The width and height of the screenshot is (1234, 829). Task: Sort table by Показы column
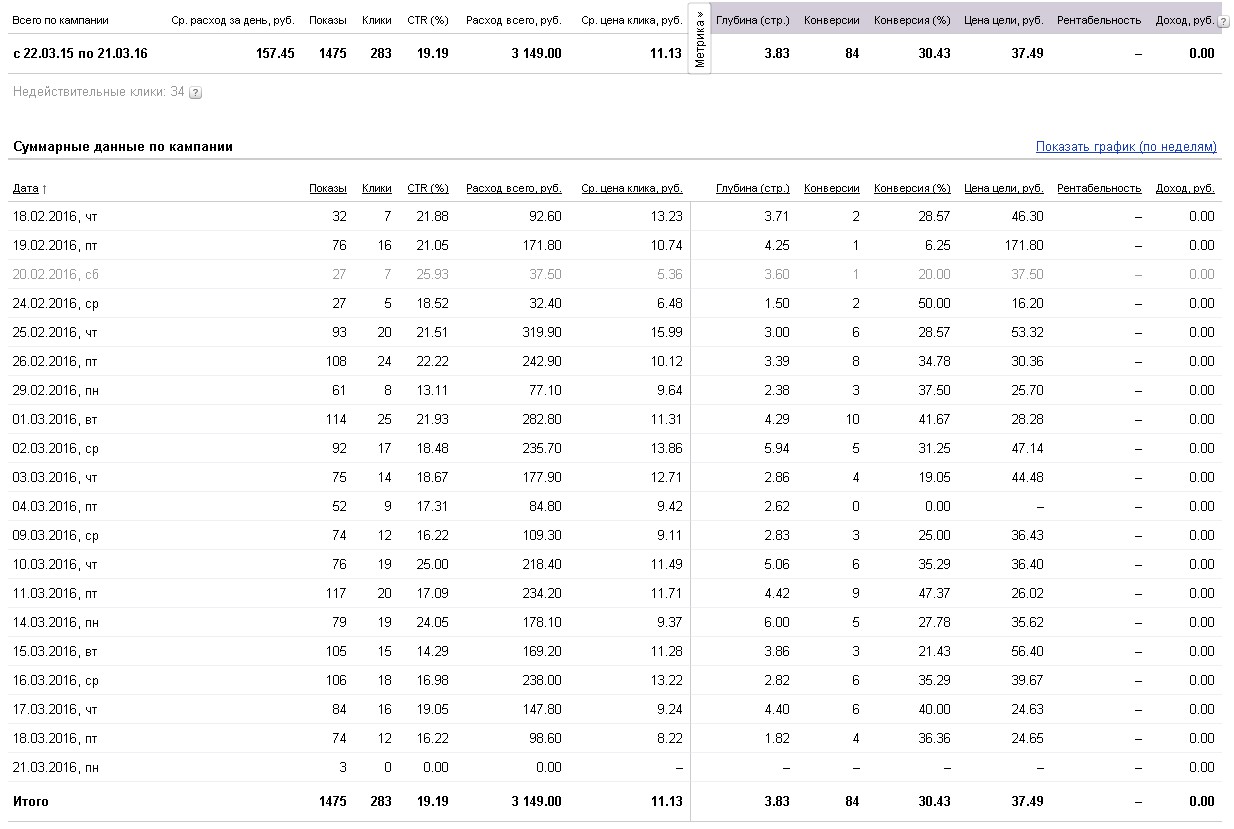(328, 188)
